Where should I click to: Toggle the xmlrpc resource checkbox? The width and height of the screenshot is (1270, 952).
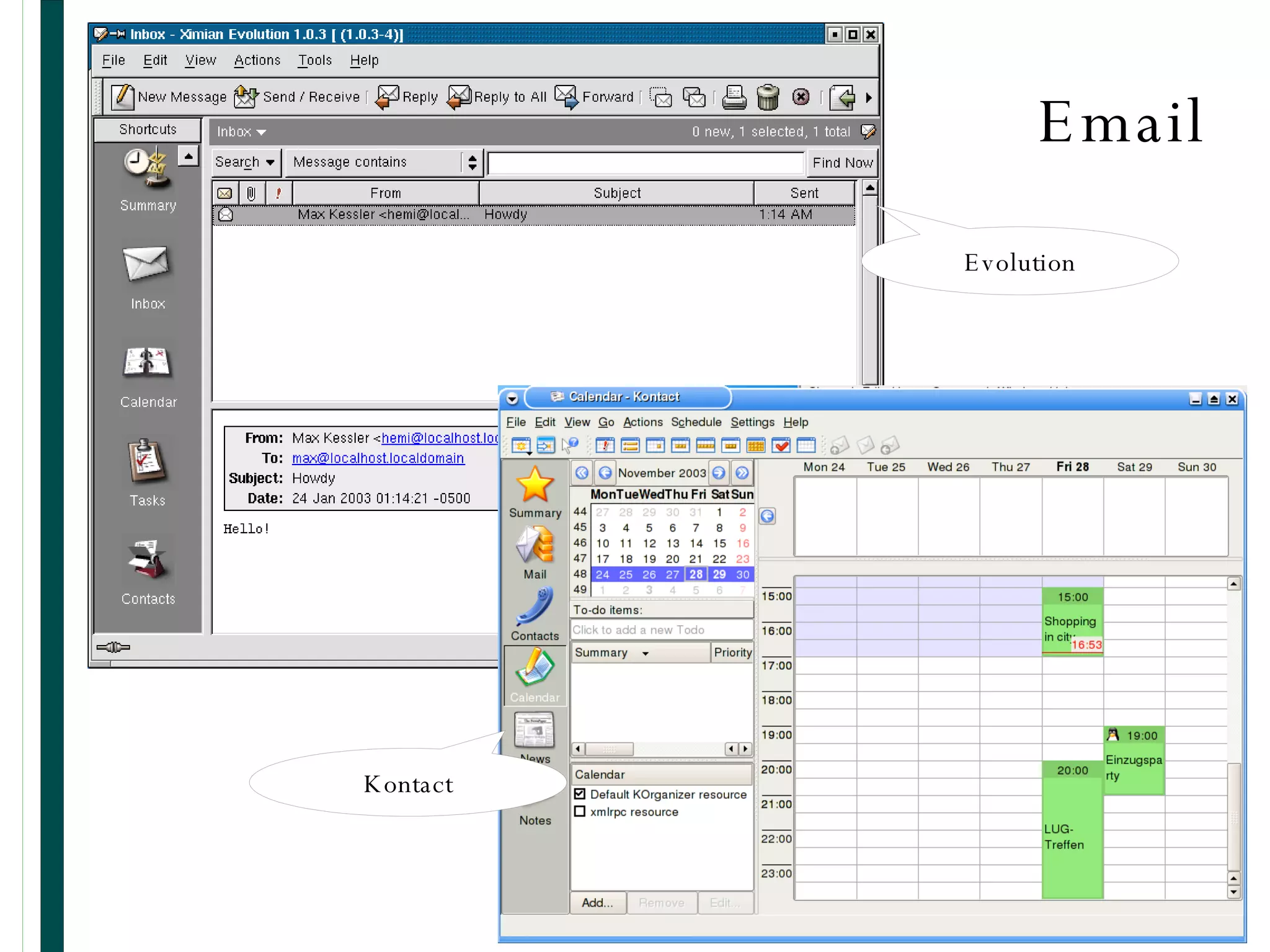pos(580,811)
